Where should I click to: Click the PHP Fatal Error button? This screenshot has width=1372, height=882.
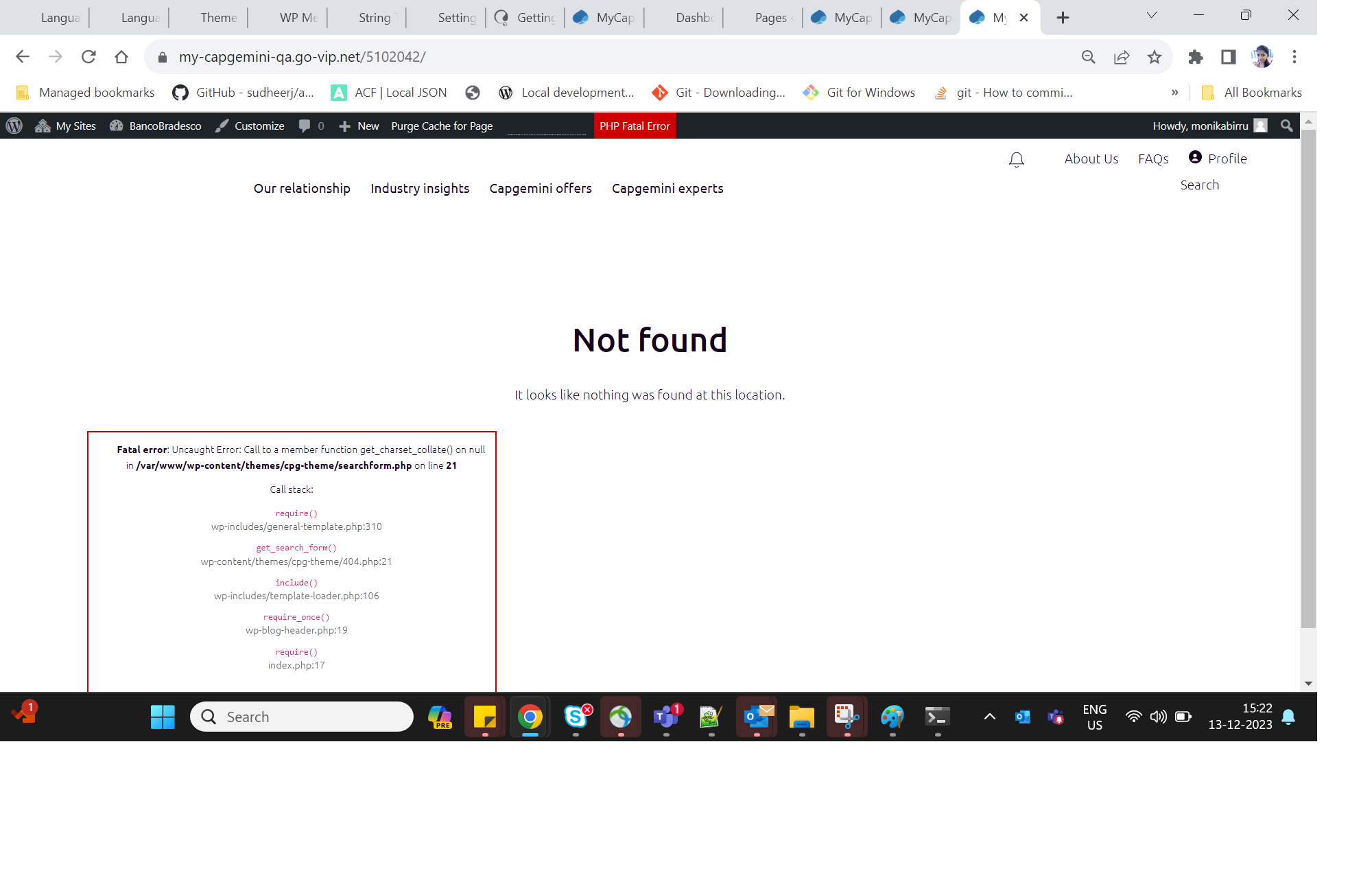click(635, 126)
